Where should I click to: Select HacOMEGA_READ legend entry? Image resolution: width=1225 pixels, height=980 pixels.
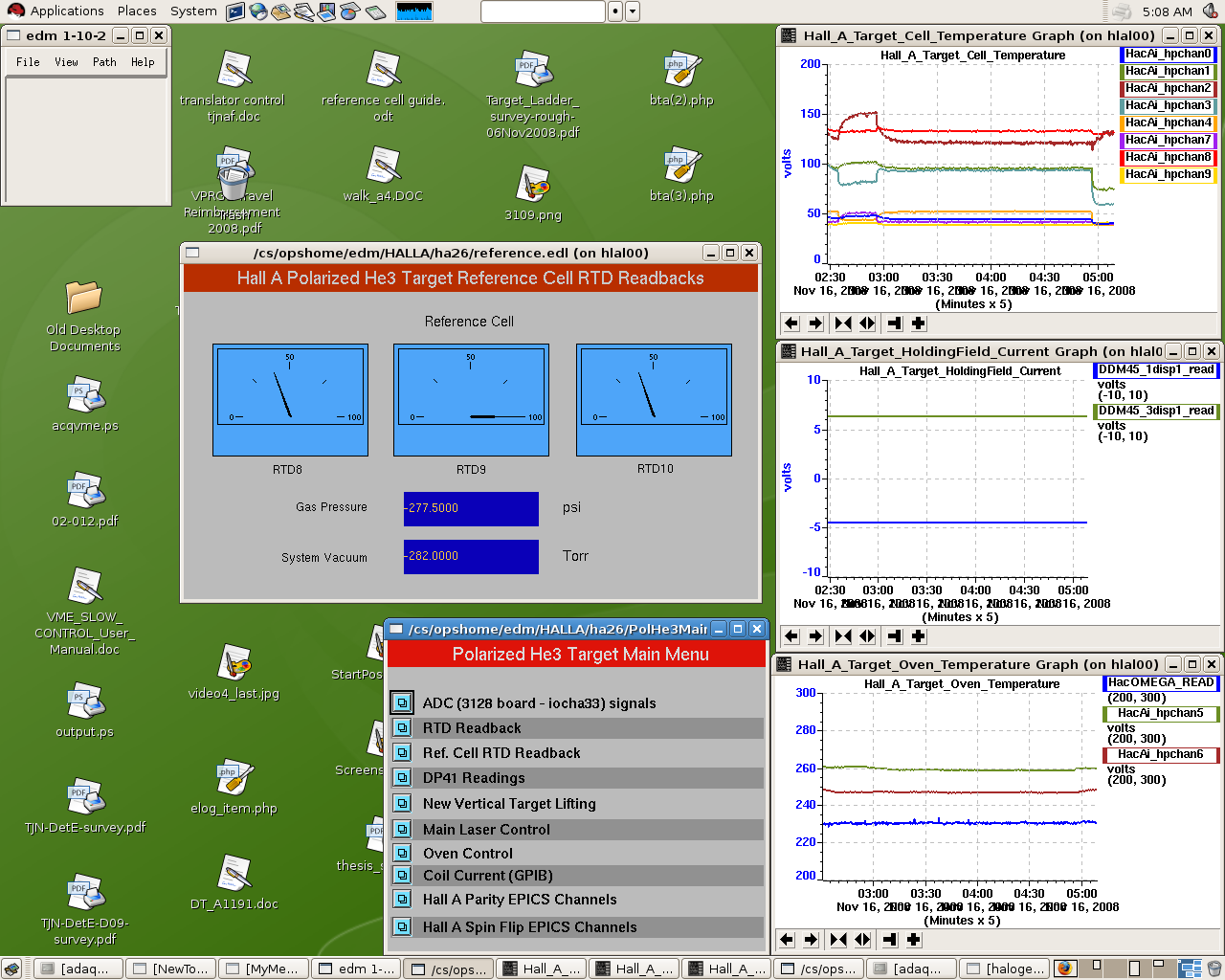point(1161,682)
